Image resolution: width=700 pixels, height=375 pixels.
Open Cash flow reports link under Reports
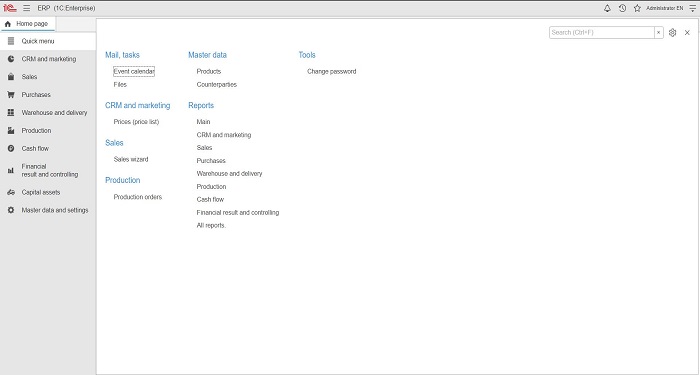click(210, 200)
